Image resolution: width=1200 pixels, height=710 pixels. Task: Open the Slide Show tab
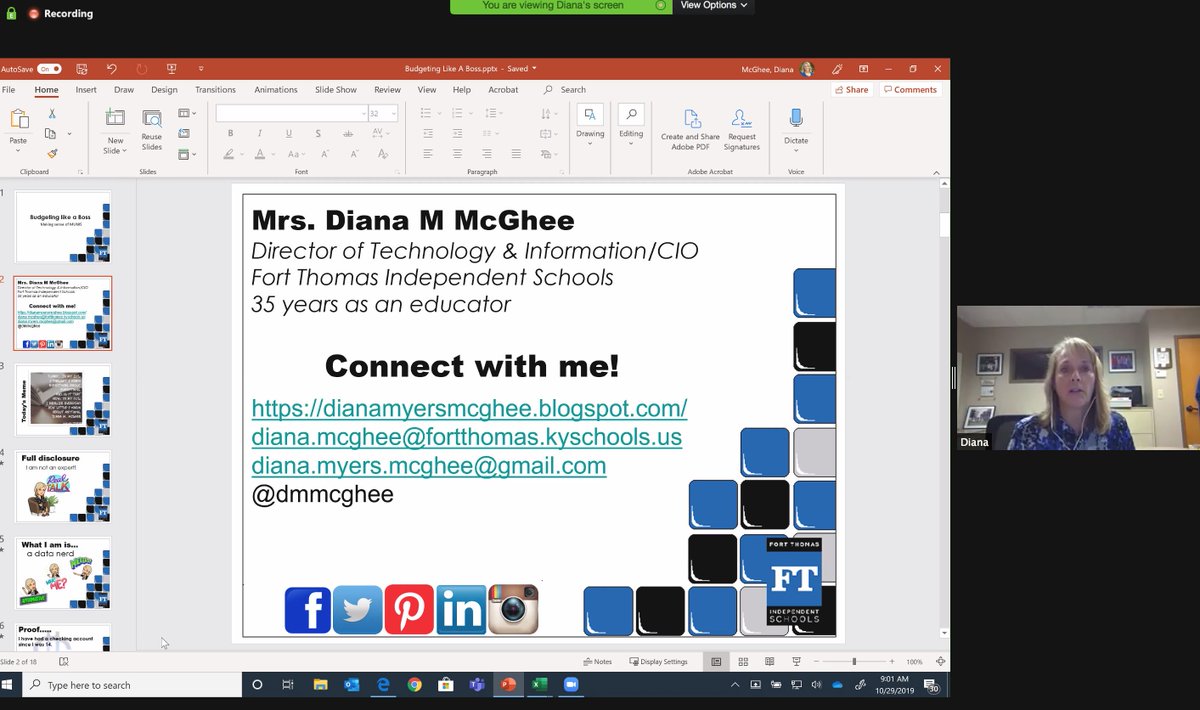tap(336, 90)
